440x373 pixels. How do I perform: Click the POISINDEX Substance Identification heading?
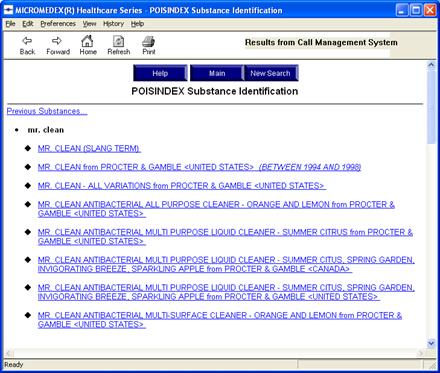point(215,91)
